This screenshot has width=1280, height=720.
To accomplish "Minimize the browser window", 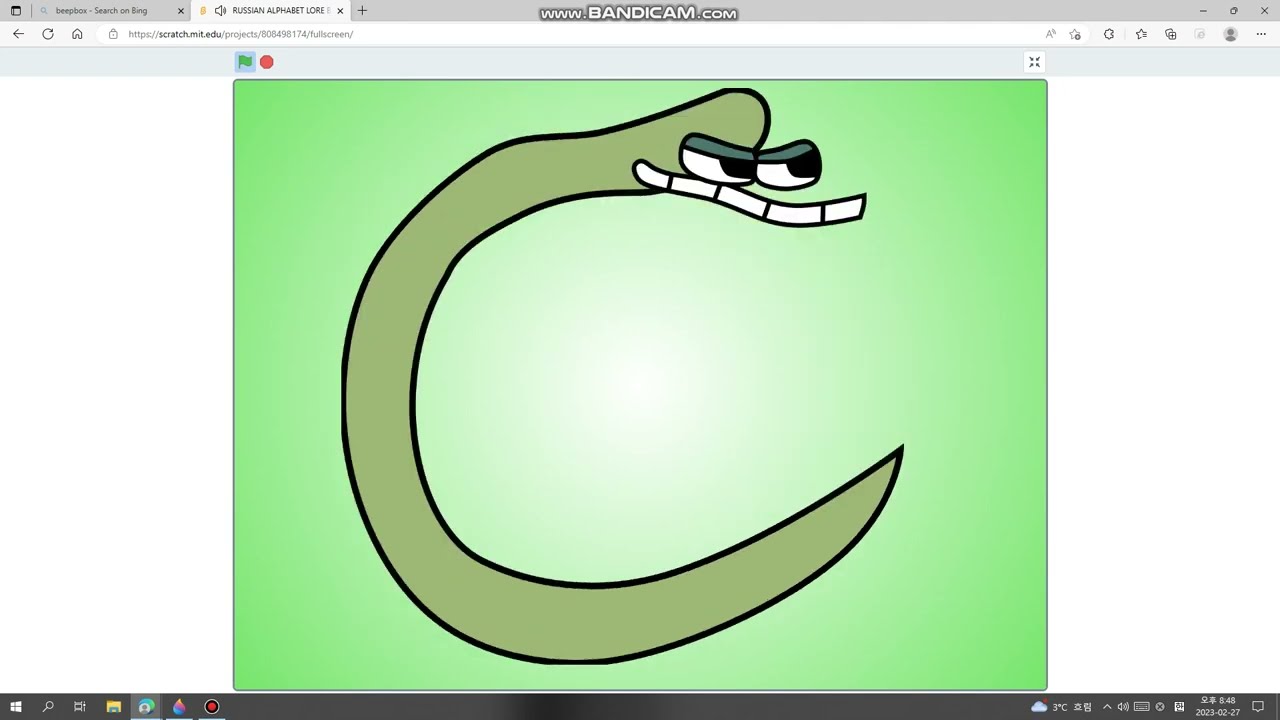I will coord(1203,11).
